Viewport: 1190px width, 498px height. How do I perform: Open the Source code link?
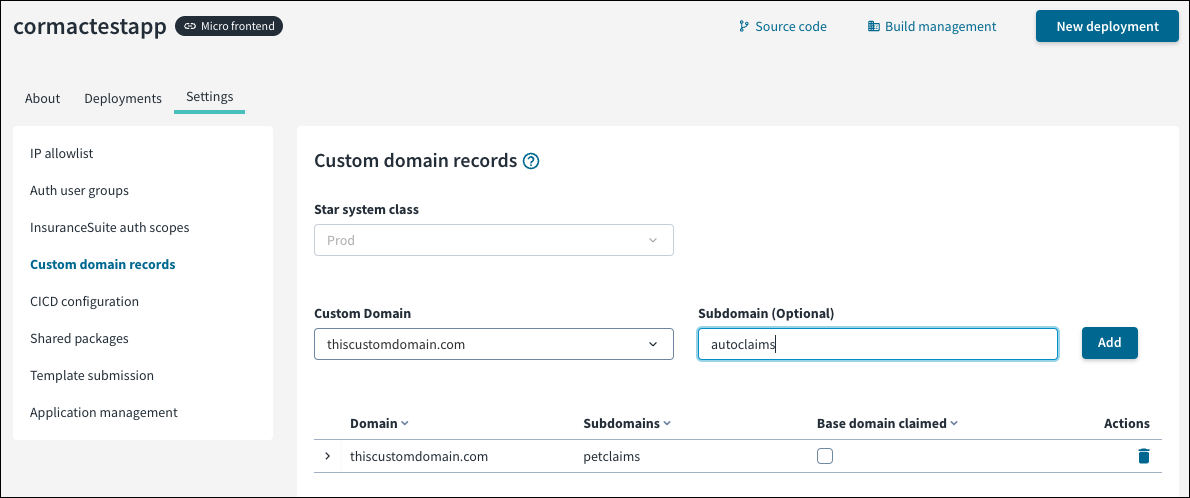[x=782, y=26]
